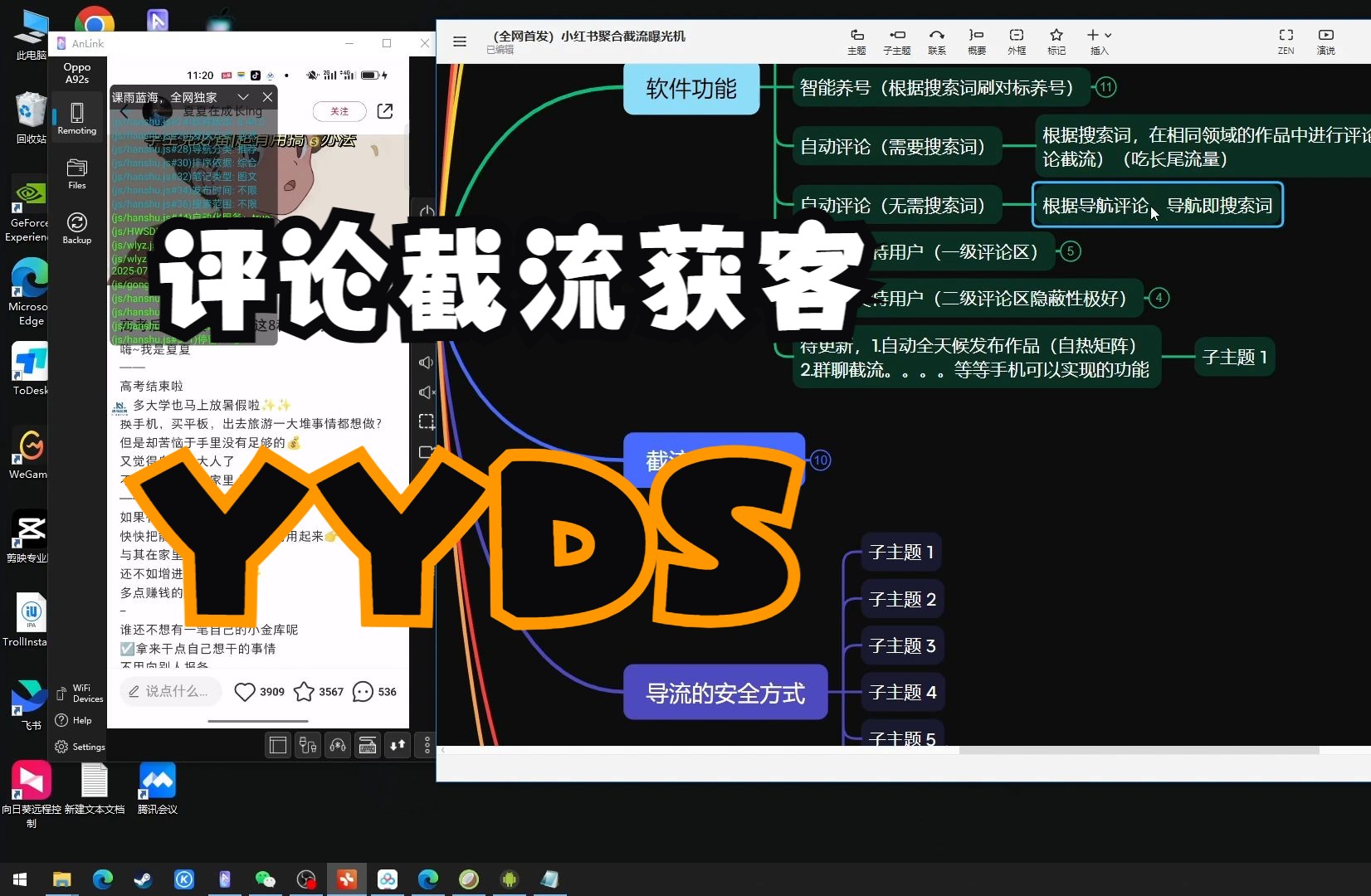Click the AnLink USB cable connection icon
Image resolution: width=1371 pixels, height=896 pixels.
(x=308, y=746)
